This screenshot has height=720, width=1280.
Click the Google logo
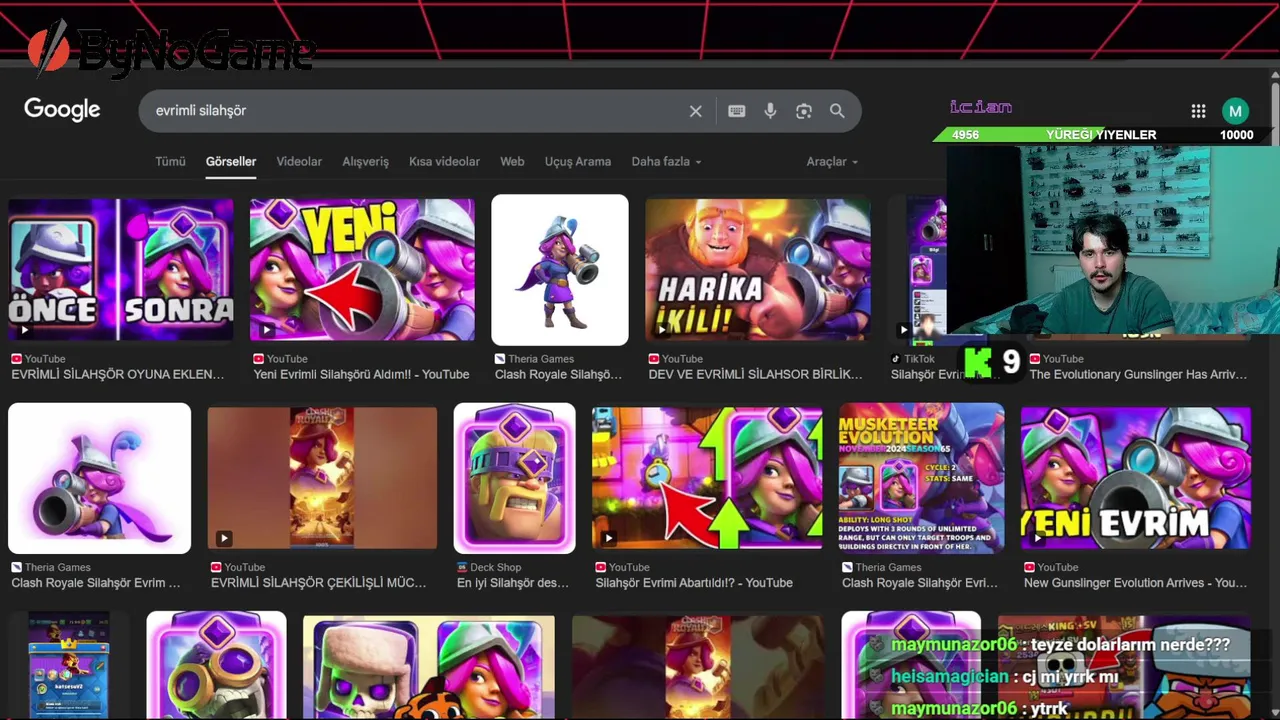(x=62, y=110)
